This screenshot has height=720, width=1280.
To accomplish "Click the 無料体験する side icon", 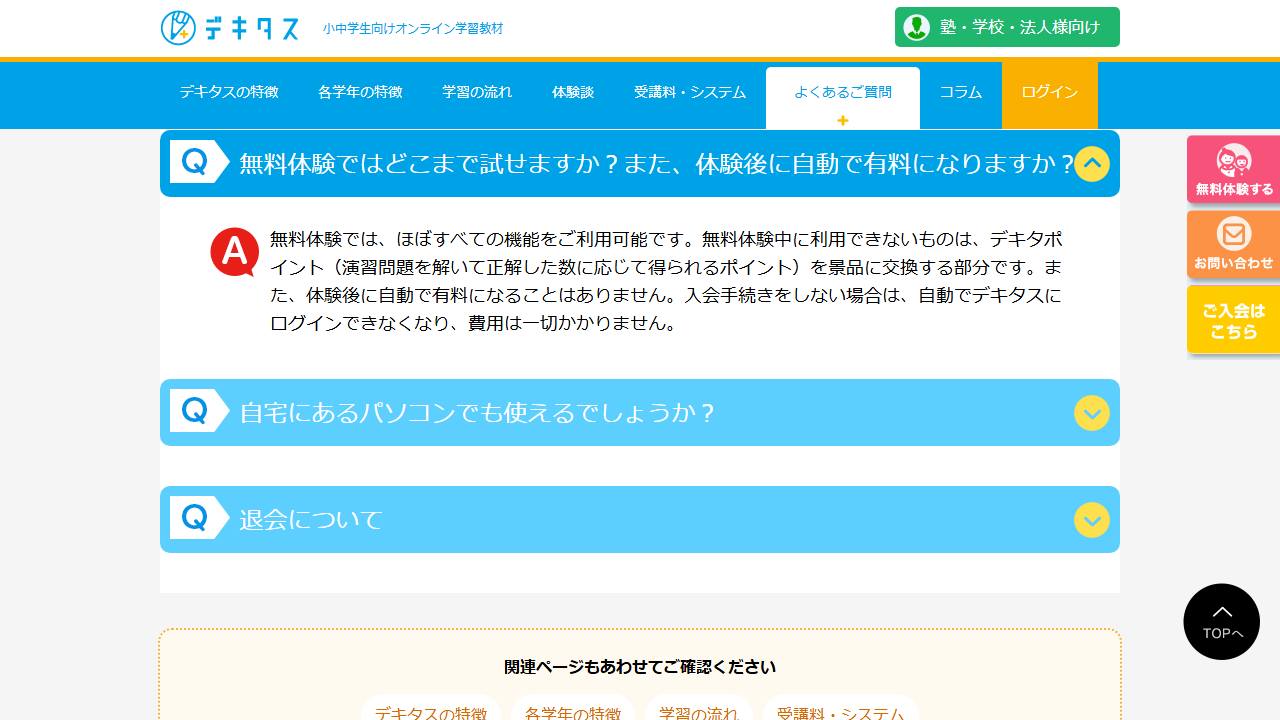I will [x=1234, y=169].
